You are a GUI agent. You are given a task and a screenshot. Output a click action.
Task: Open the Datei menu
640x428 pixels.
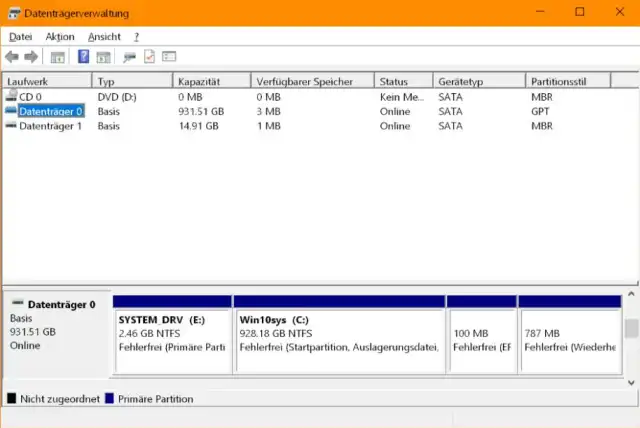click(x=20, y=36)
